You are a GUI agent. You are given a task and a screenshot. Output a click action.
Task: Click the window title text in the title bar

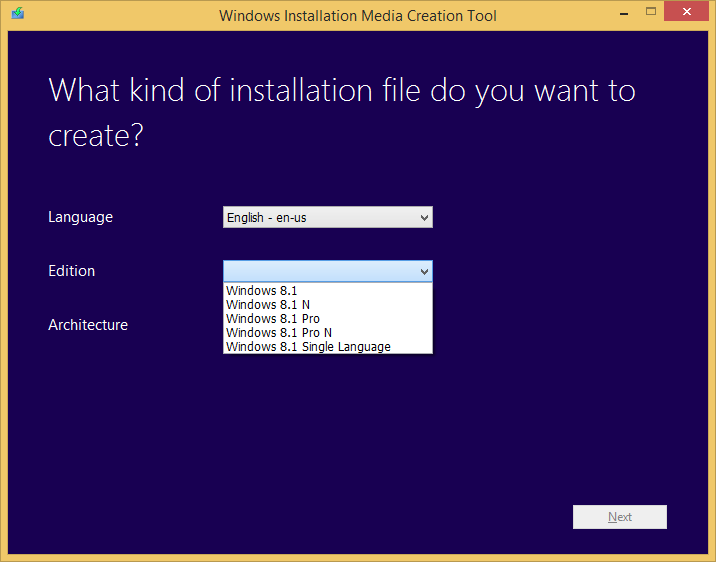tap(358, 15)
